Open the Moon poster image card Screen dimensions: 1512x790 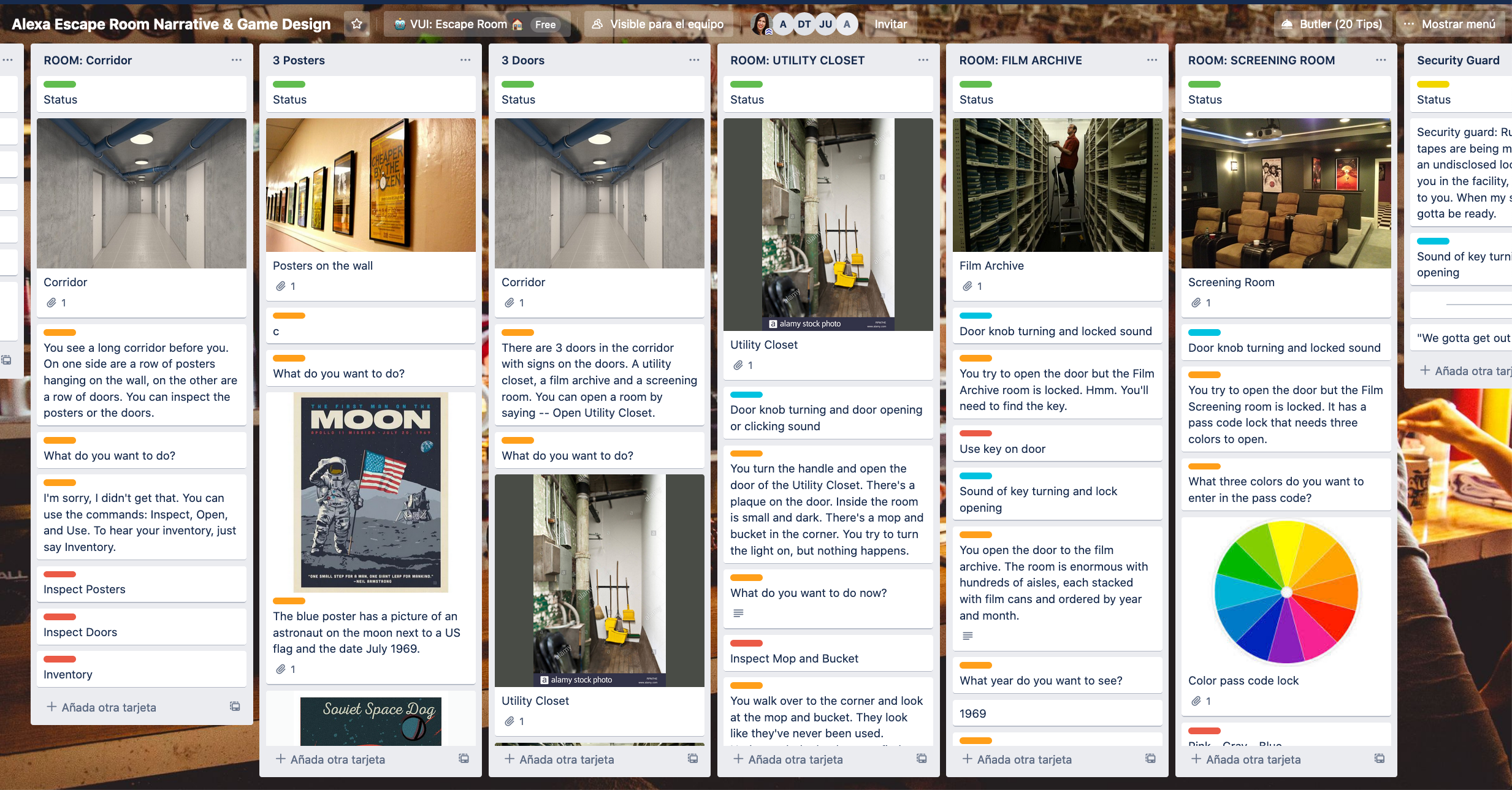click(x=370, y=492)
